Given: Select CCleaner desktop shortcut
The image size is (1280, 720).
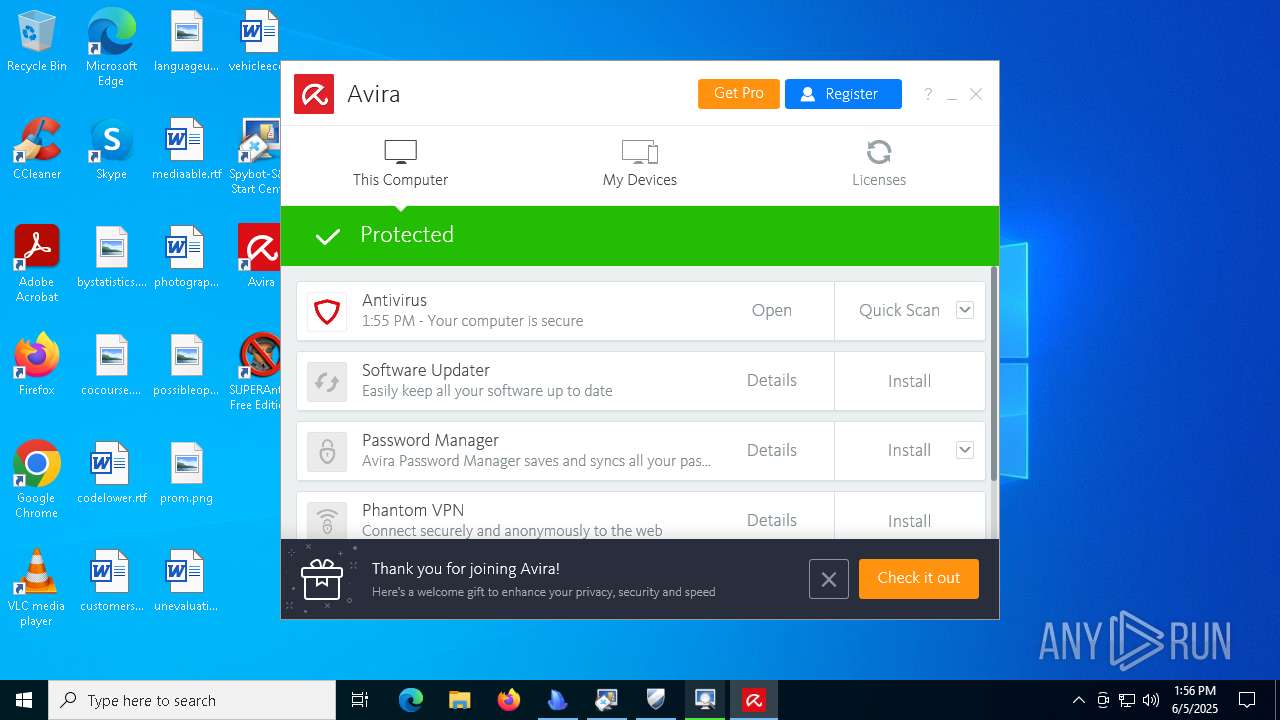Looking at the screenshot, I should point(37,150).
